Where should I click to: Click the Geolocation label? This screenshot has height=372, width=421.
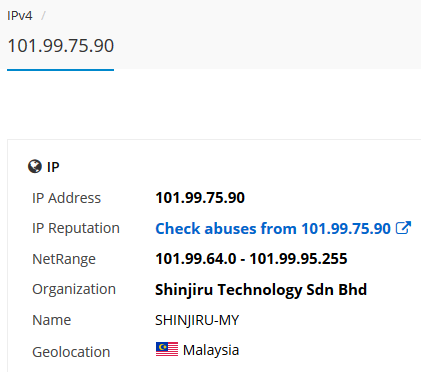[x=71, y=352]
